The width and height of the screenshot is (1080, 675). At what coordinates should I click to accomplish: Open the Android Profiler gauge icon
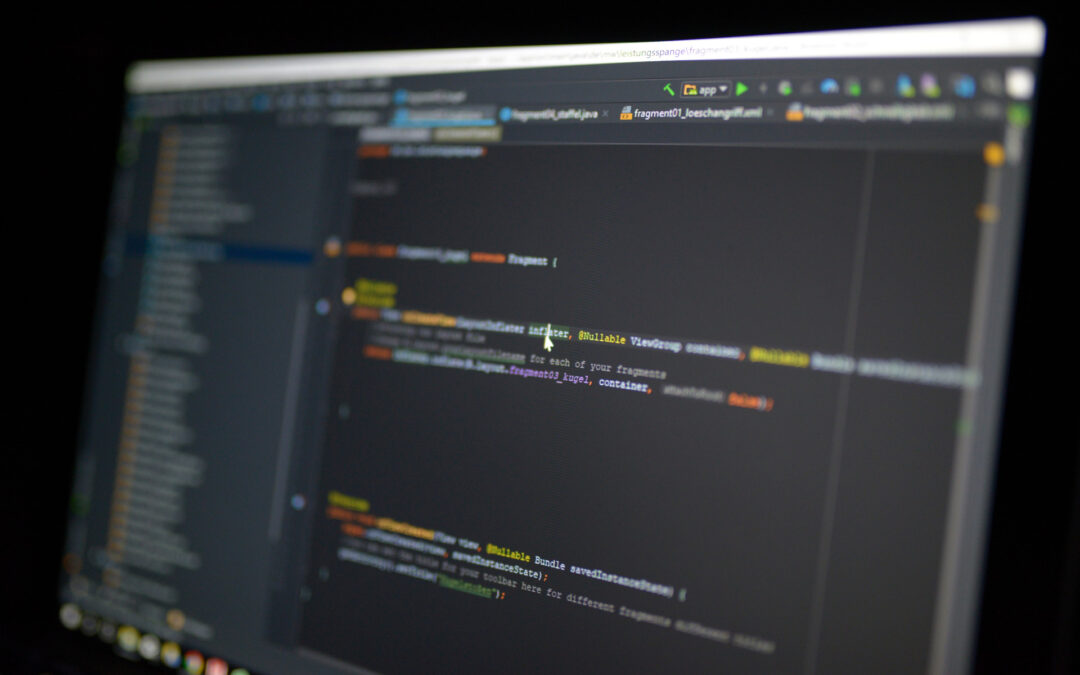(829, 87)
